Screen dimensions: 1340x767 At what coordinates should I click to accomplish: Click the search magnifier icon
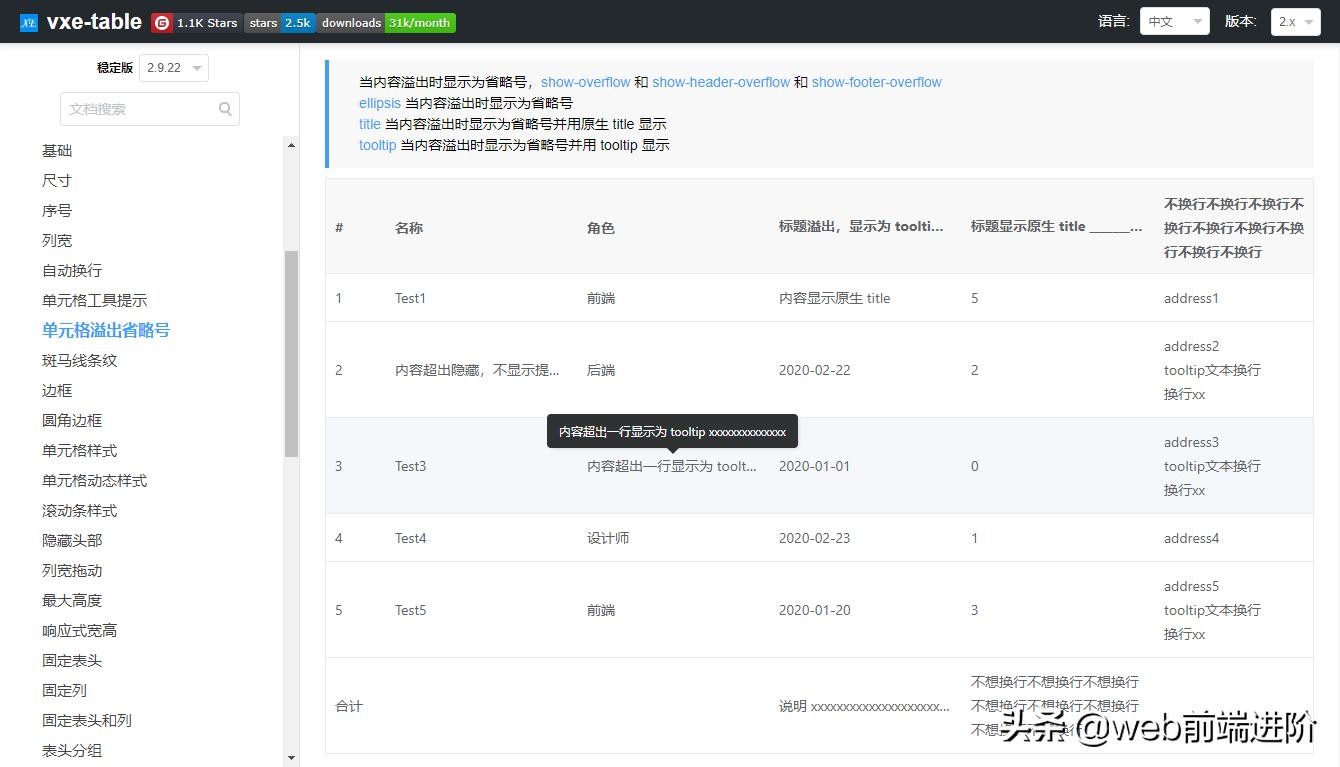[225, 109]
